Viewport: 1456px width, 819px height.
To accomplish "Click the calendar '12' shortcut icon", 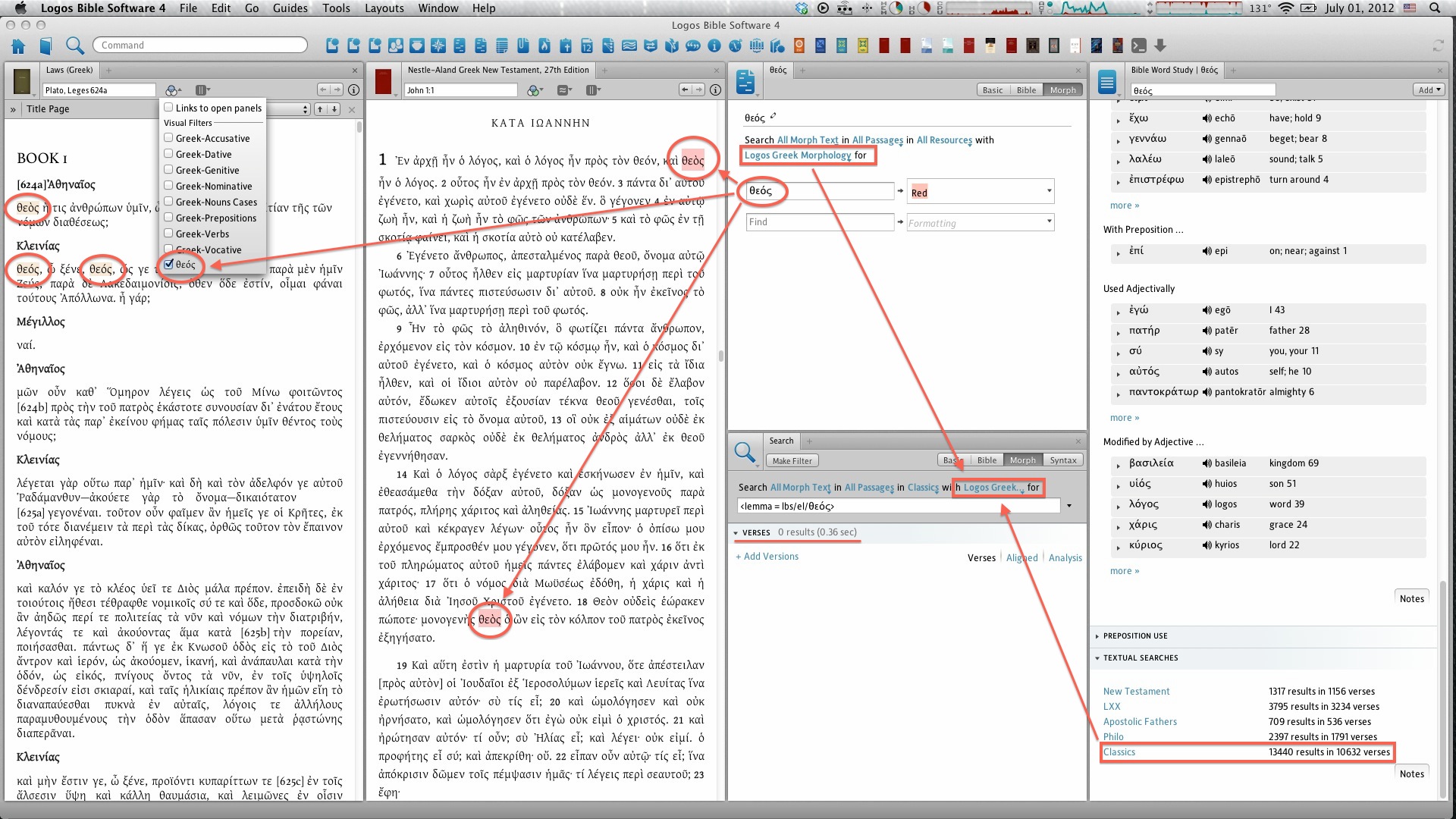I will coord(587,45).
